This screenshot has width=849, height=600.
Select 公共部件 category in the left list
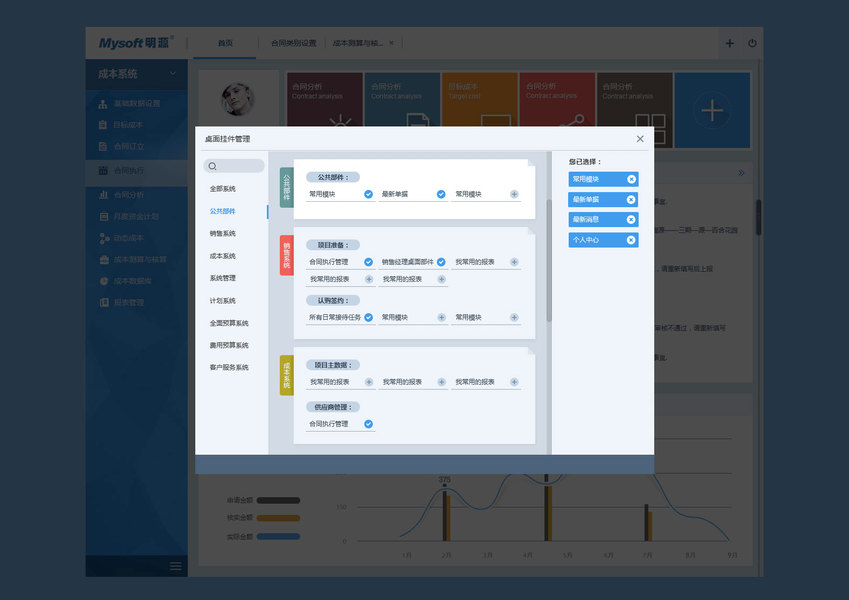[x=223, y=211]
